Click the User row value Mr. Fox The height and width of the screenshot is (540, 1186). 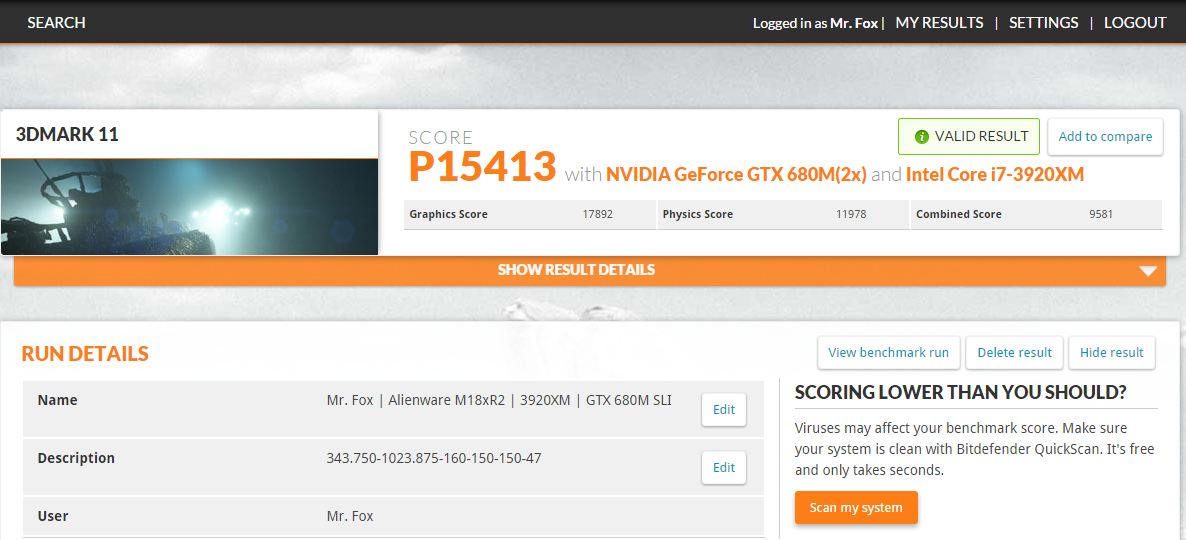349,516
